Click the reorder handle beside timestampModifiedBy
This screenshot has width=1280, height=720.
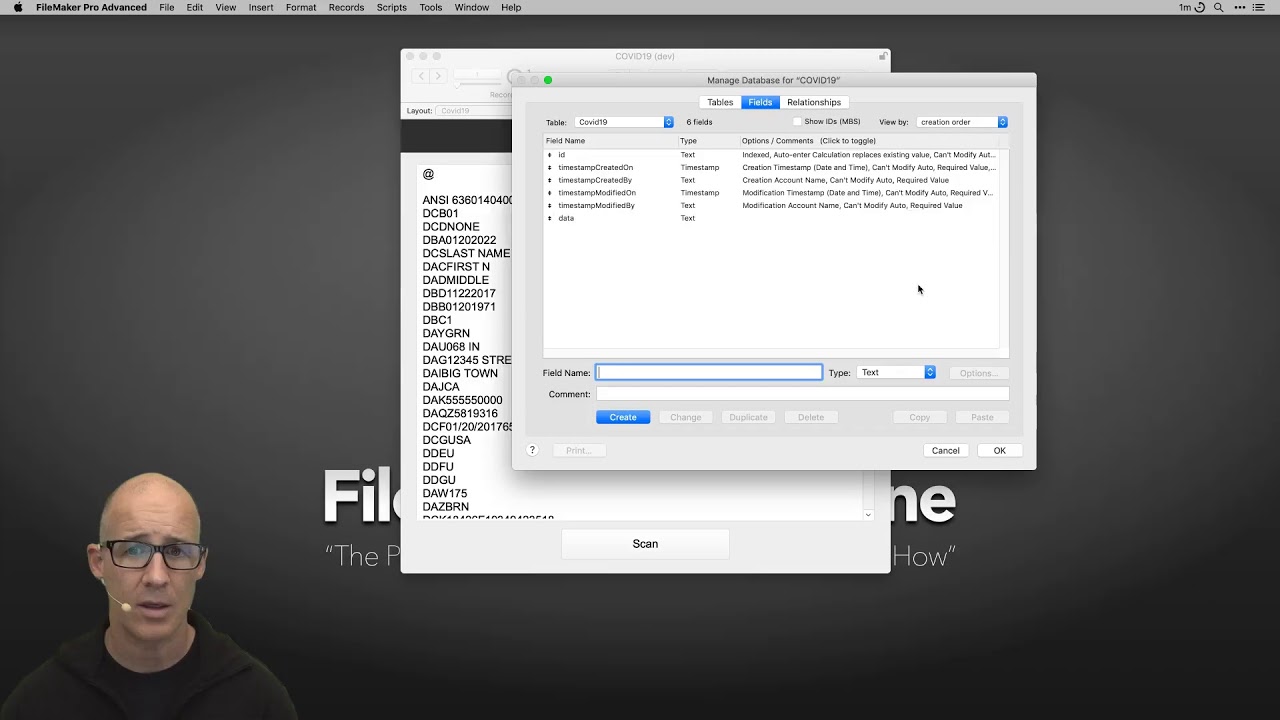pos(550,205)
